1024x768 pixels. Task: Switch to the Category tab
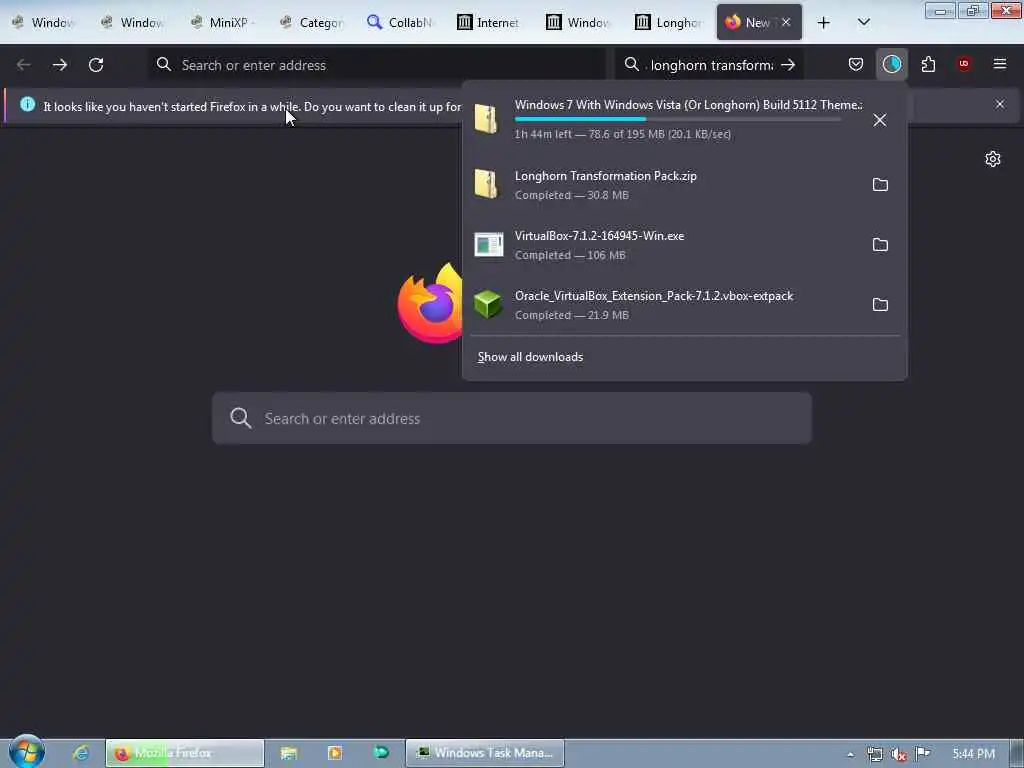click(x=312, y=22)
